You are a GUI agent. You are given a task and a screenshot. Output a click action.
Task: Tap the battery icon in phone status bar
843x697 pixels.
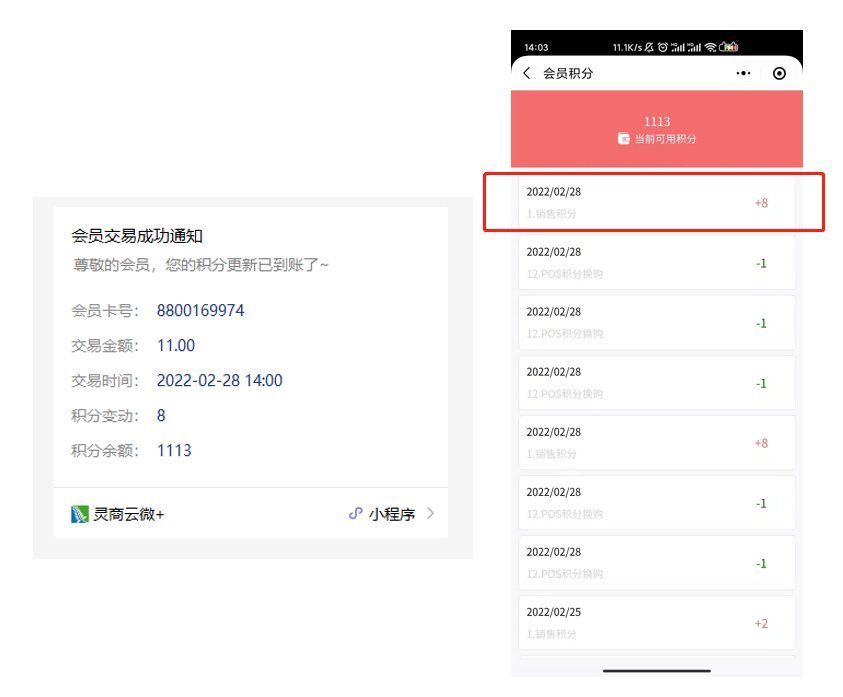(729, 47)
